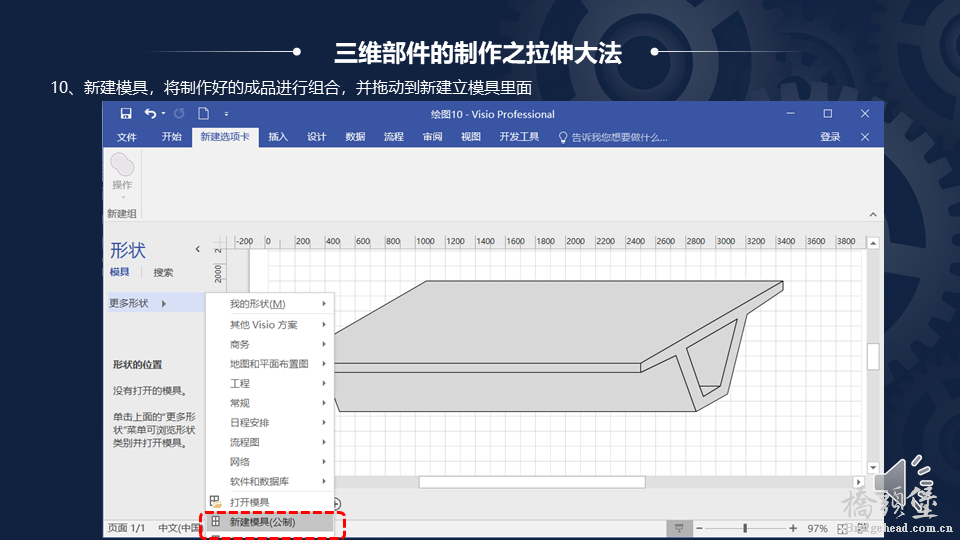The height and width of the screenshot is (540, 960).
Task: Click the horizontal scrollbar right arrow
Action: [858, 482]
